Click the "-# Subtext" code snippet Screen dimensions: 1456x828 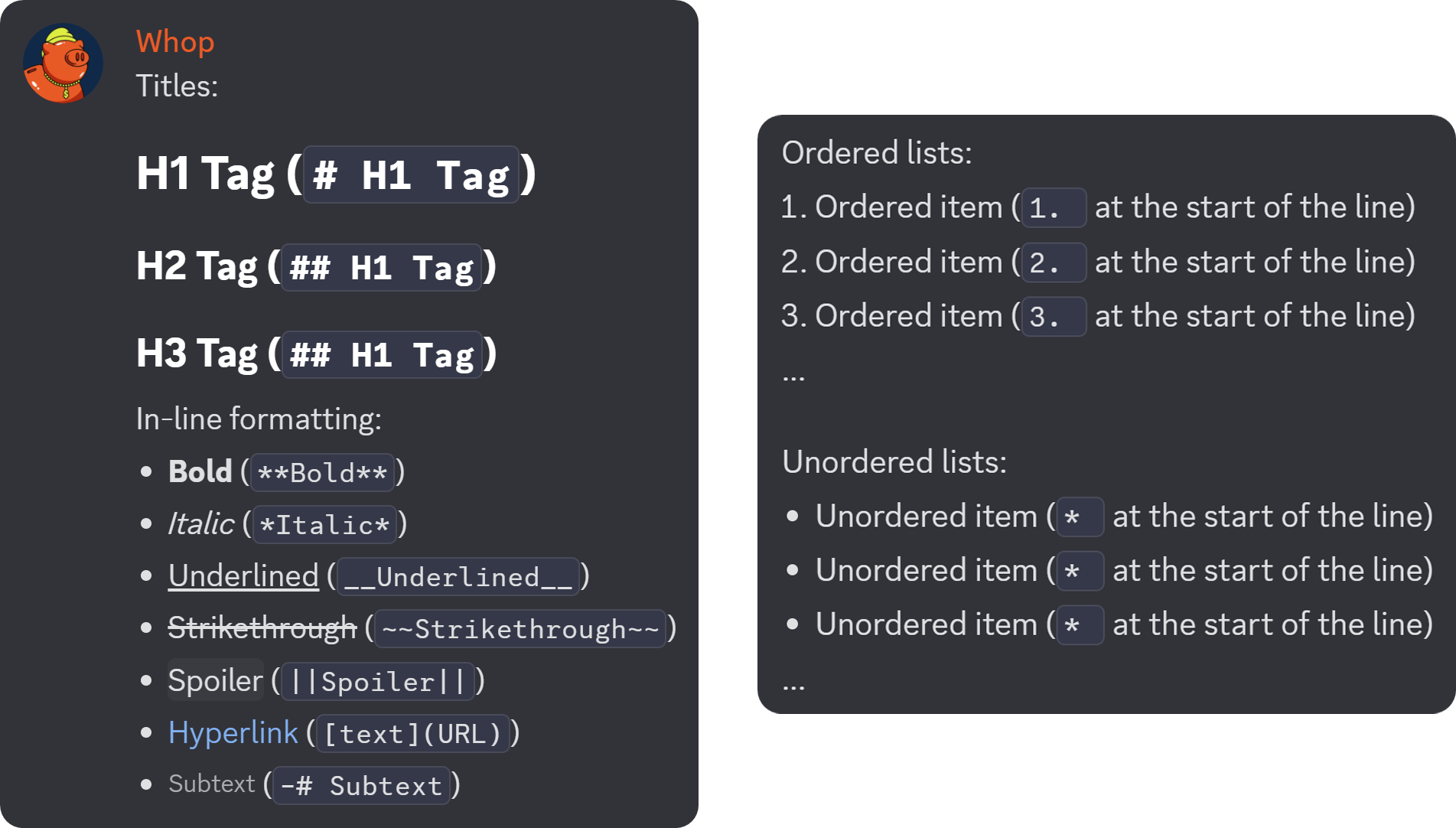pos(361,786)
